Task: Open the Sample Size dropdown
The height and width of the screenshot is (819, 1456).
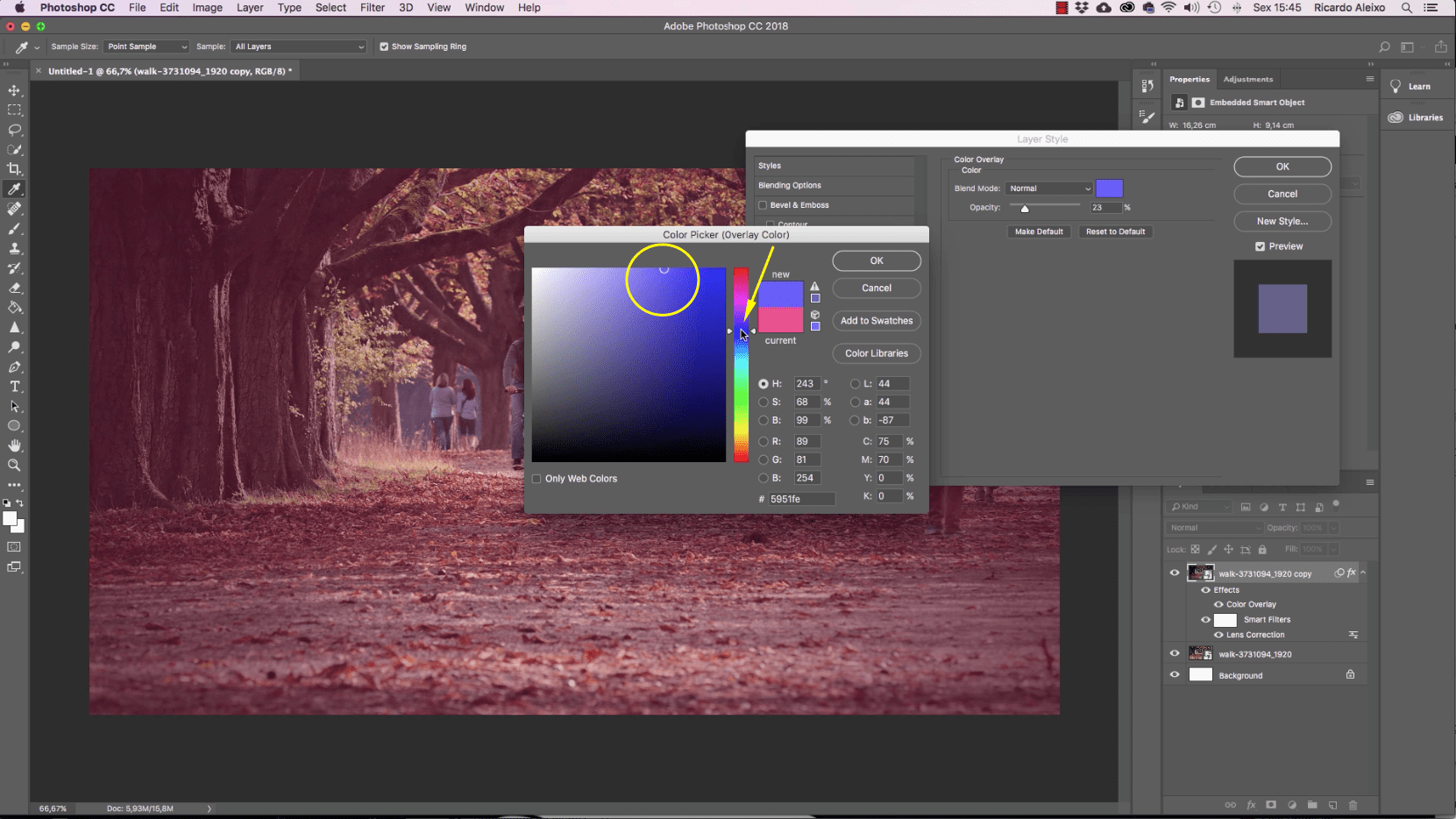Action: [146, 46]
